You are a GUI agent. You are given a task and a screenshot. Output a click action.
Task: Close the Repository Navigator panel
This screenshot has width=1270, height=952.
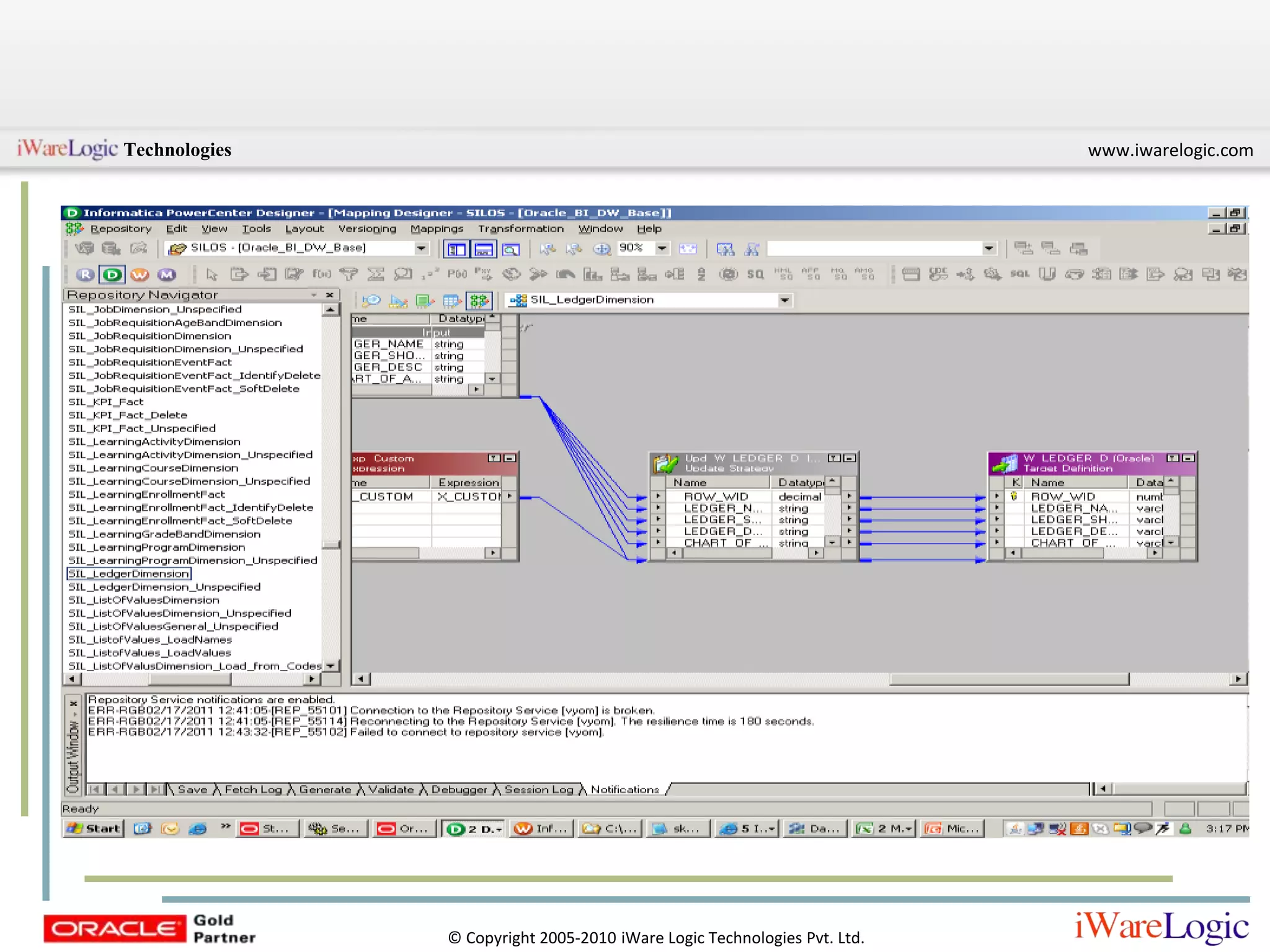point(330,295)
